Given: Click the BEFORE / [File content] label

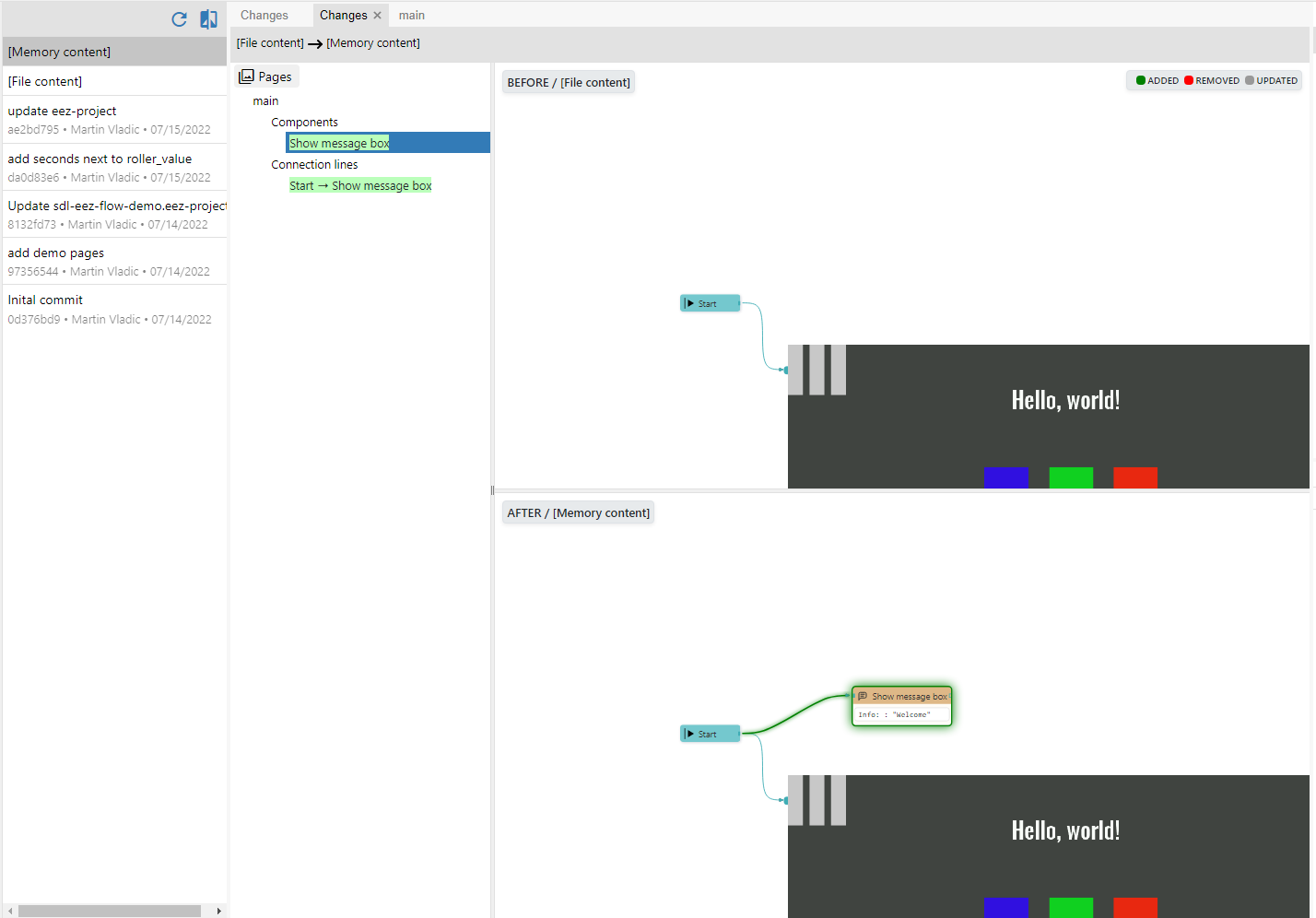Looking at the screenshot, I should pyautogui.click(x=569, y=82).
